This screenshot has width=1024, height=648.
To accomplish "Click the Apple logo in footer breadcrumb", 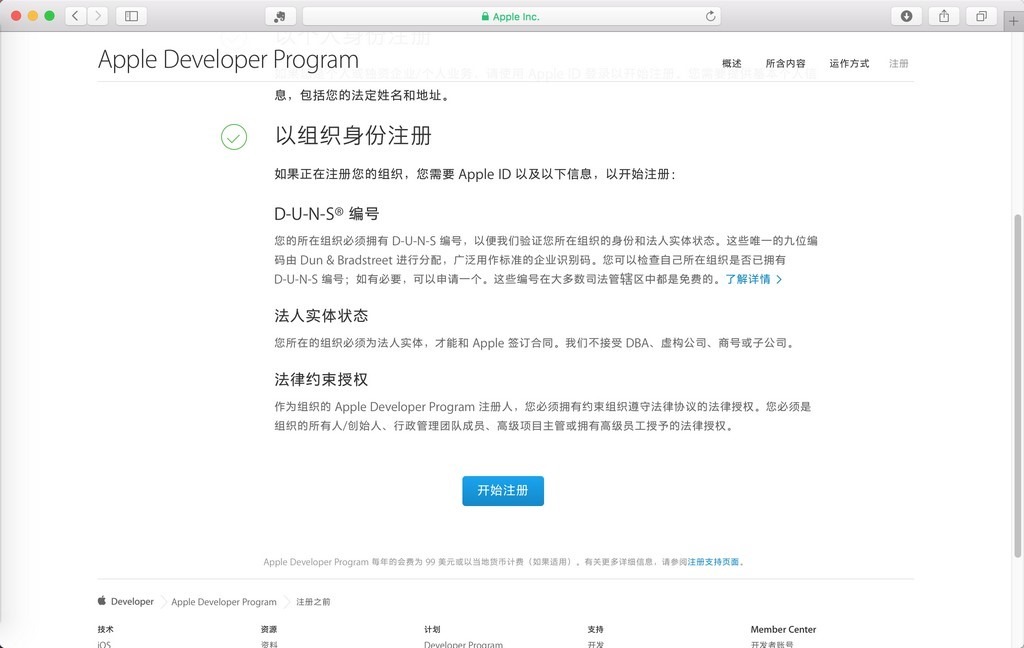I will click(102, 600).
